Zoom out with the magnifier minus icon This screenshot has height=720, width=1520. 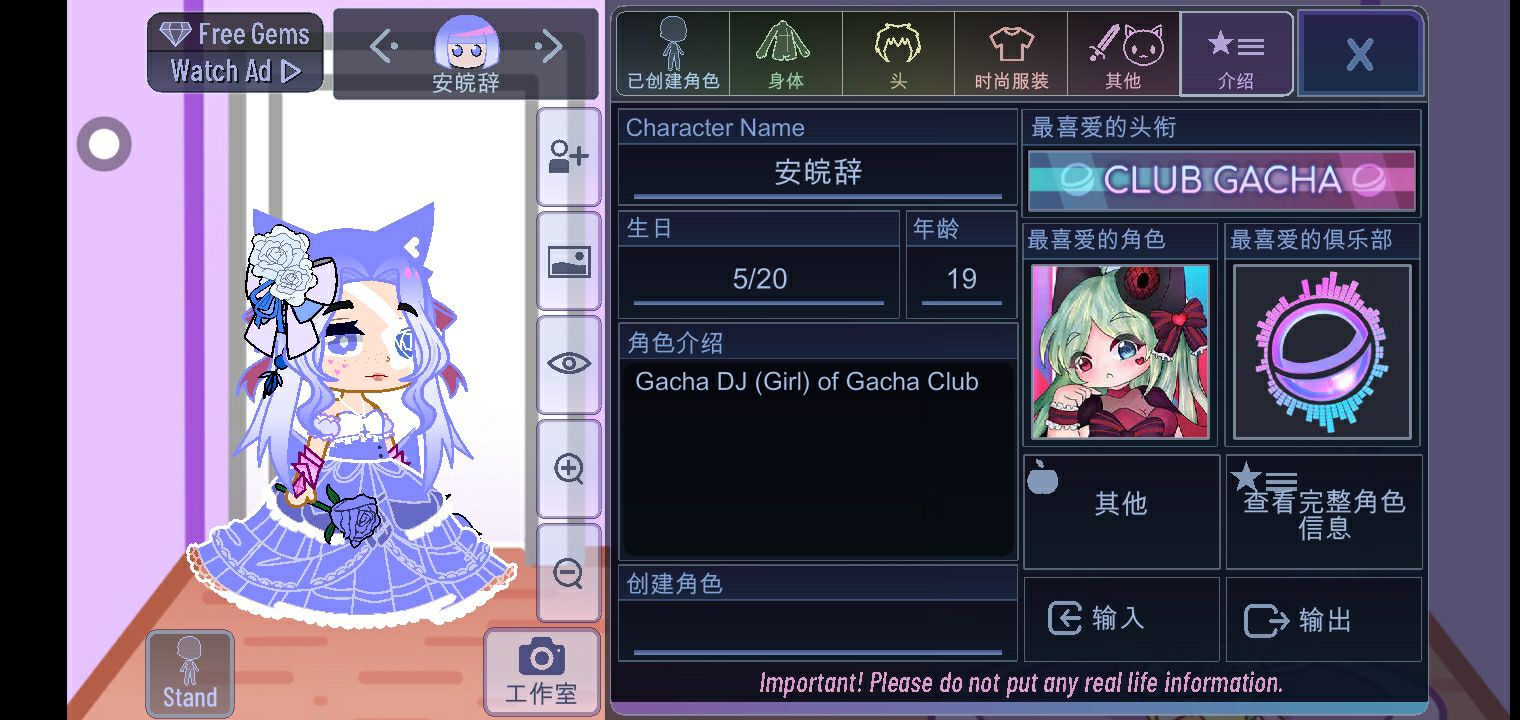pyautogui.click(x=569, y=573)
